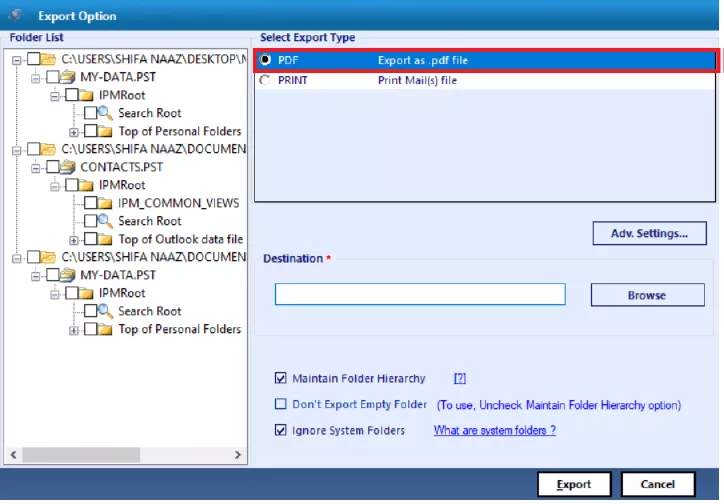Tick the checkbox beside CONTACTS.PST
The image size is (724, 504).
coord(53,167)
